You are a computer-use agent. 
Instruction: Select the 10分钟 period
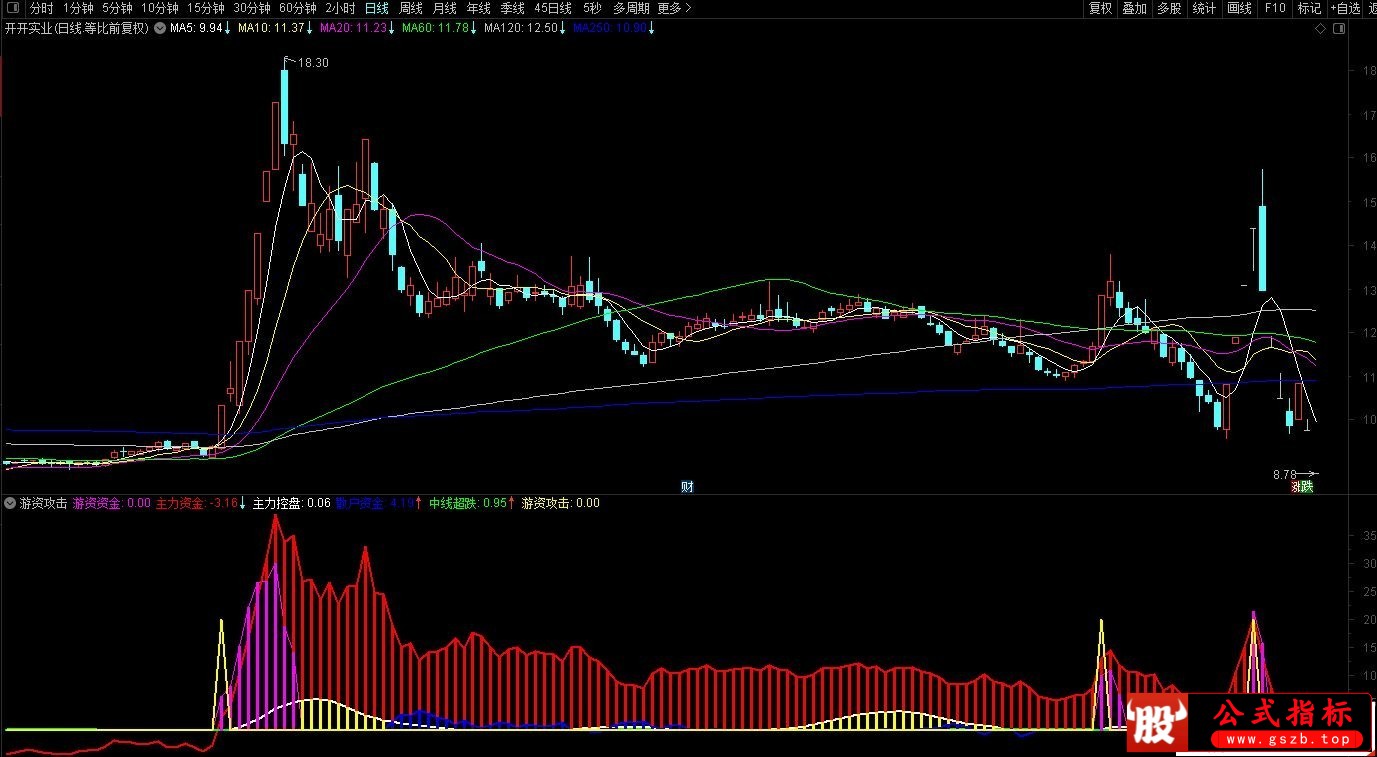[159, 8]
